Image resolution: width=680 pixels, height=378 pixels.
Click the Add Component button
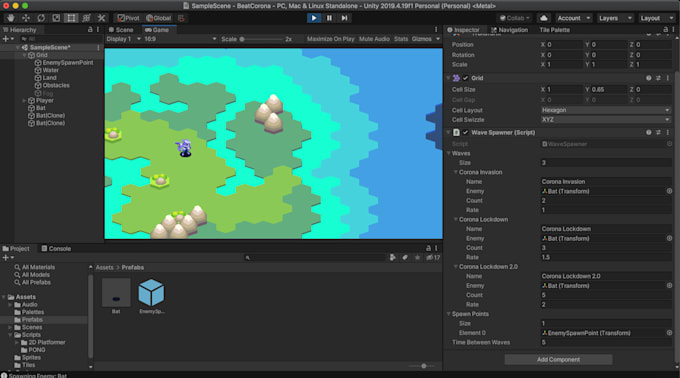click(x=558, y=359)
